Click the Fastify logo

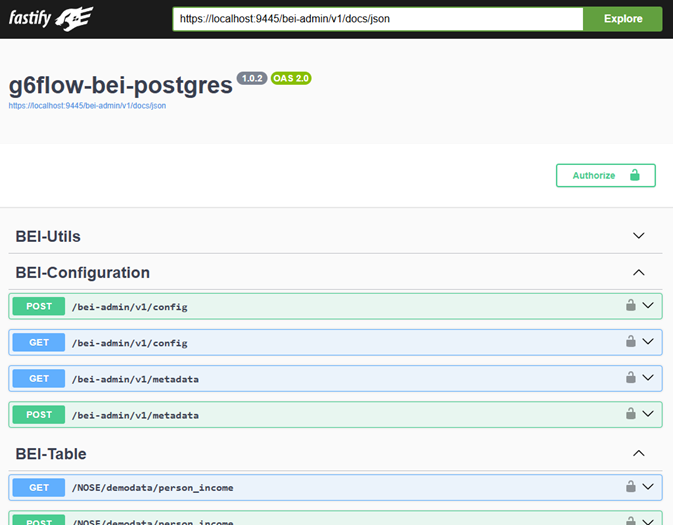[51, 18]
